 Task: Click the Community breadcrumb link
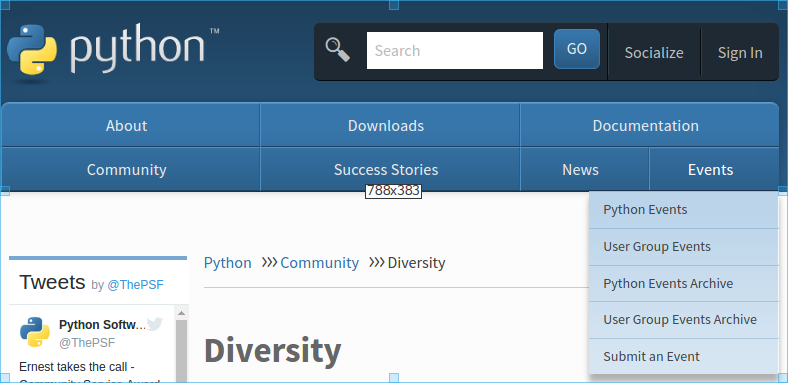click(320, 263)
